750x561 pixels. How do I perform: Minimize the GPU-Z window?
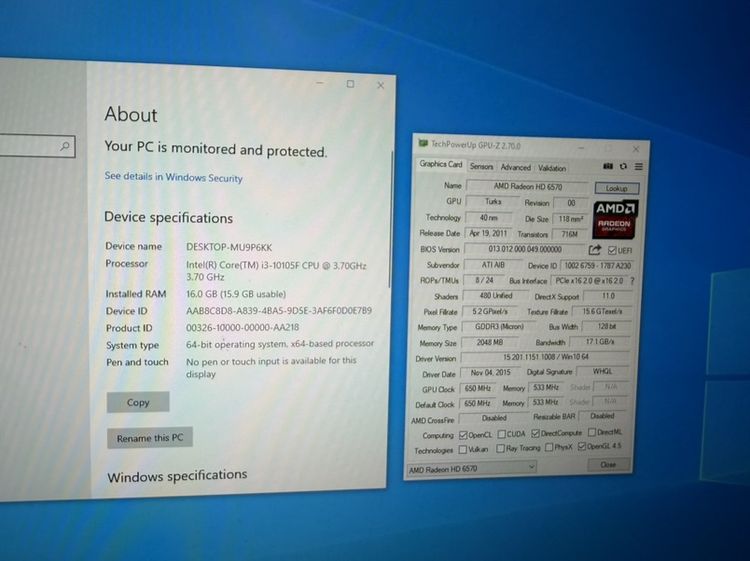(x=581, y=148)
